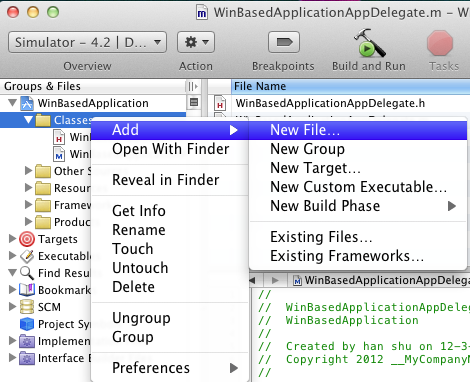Click the Products folder icon
Image resolution: width=470 pixels, height=382 pixels.
(43, 222)
